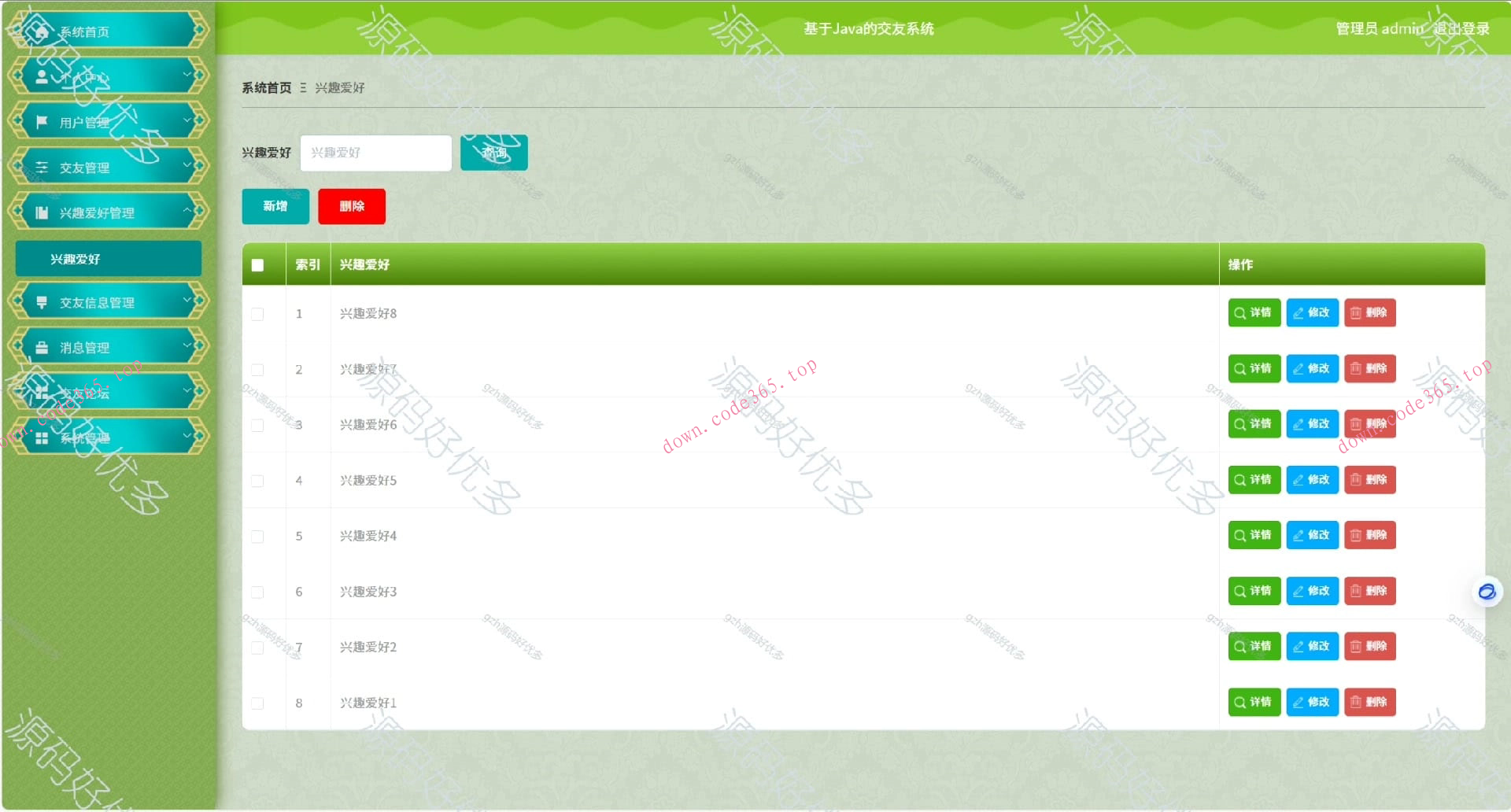Click the person icon in the sidebar

point(42,76)
